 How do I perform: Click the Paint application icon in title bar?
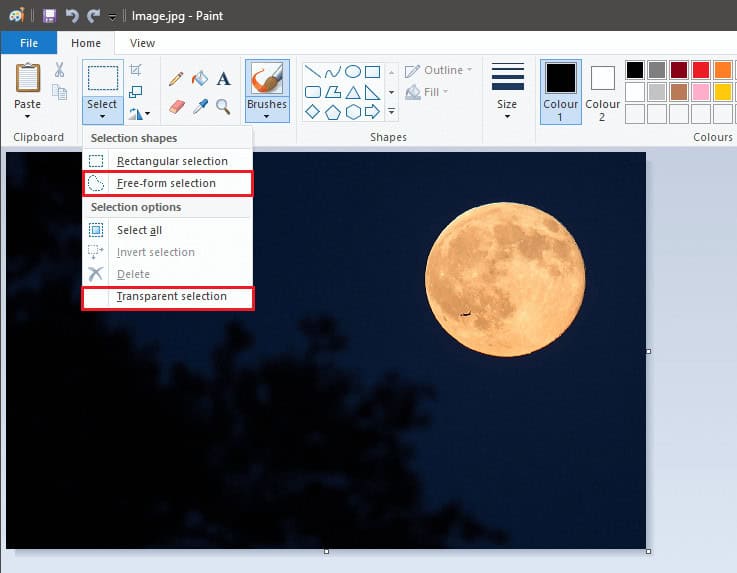pos(16,16)
